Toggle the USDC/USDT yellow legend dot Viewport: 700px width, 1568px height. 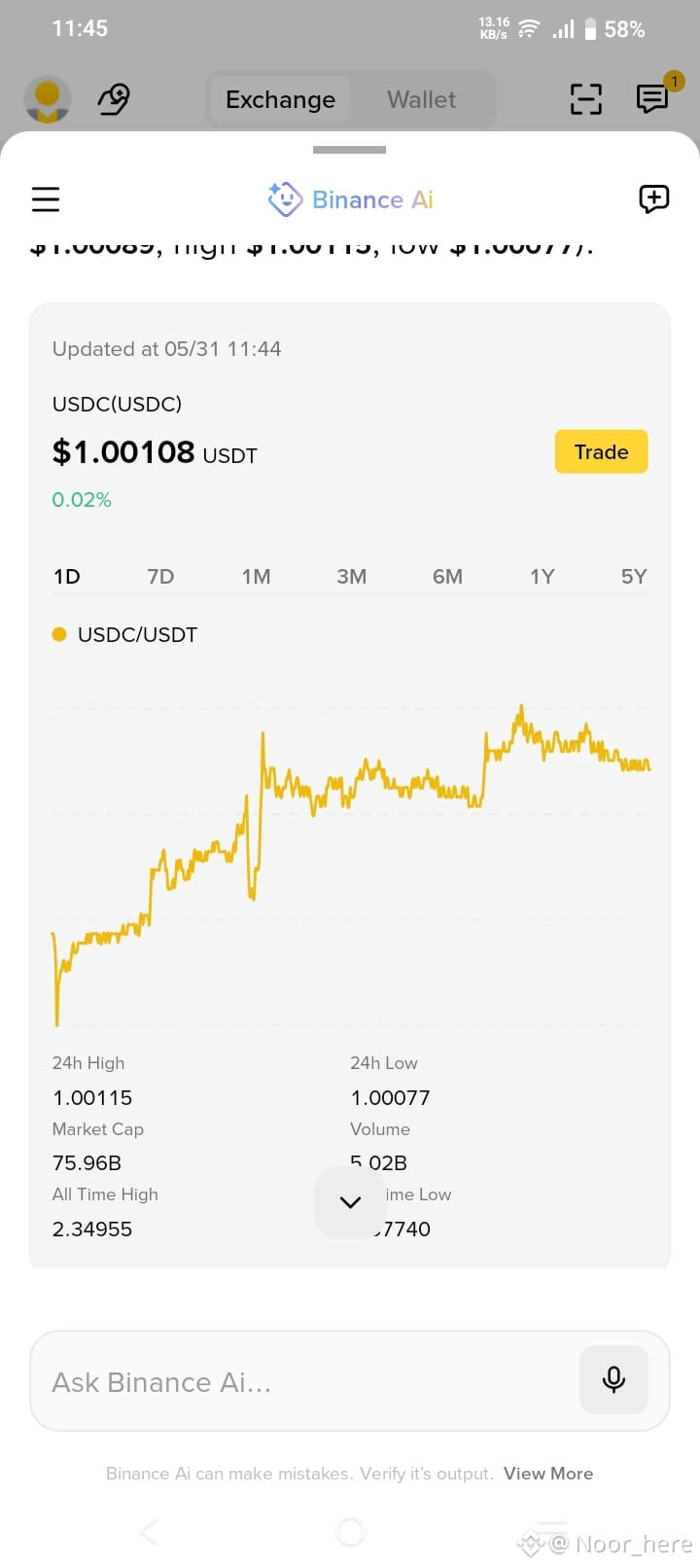[59, 634]
